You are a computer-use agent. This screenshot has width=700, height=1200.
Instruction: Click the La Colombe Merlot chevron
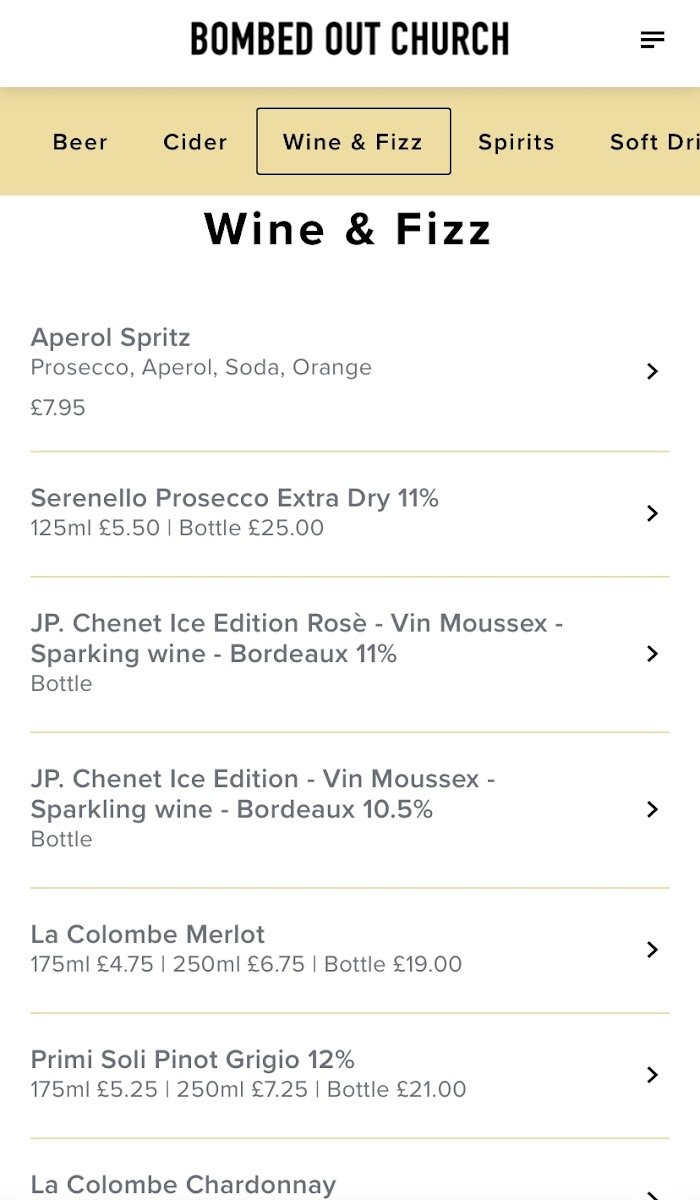point(652,949)
